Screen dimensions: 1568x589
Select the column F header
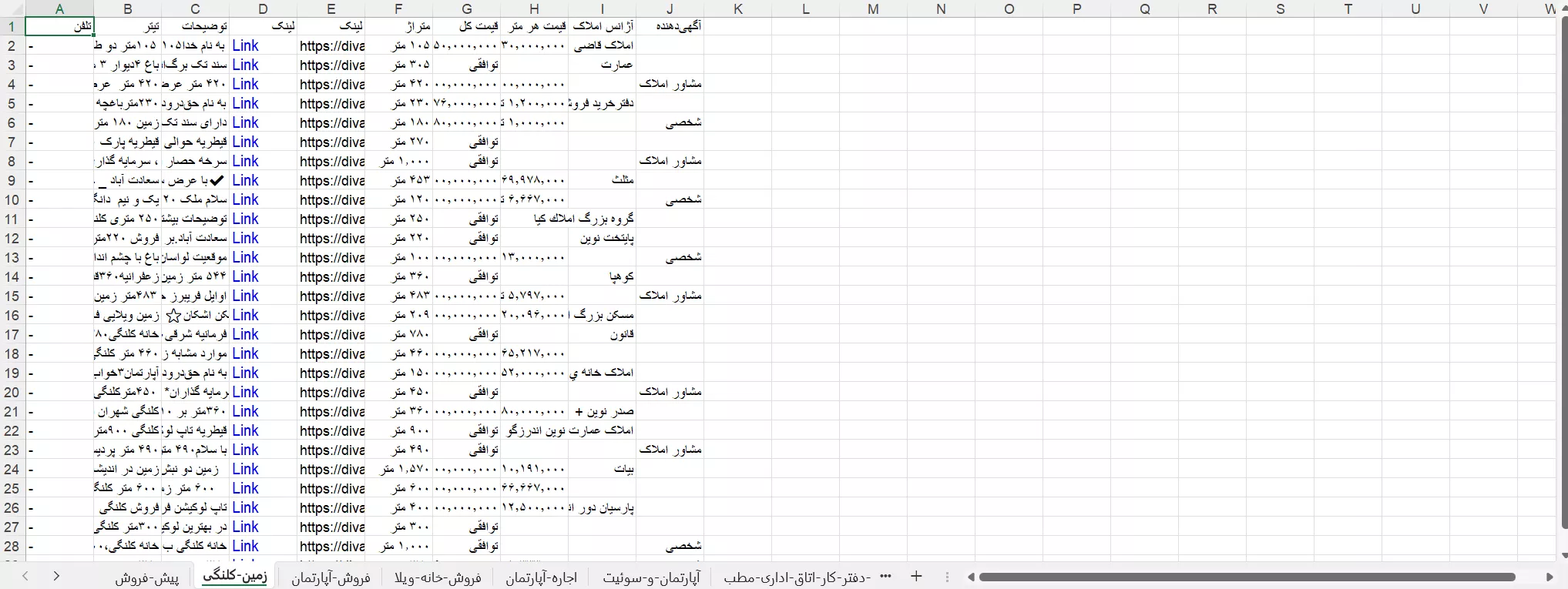click(398, 9)
